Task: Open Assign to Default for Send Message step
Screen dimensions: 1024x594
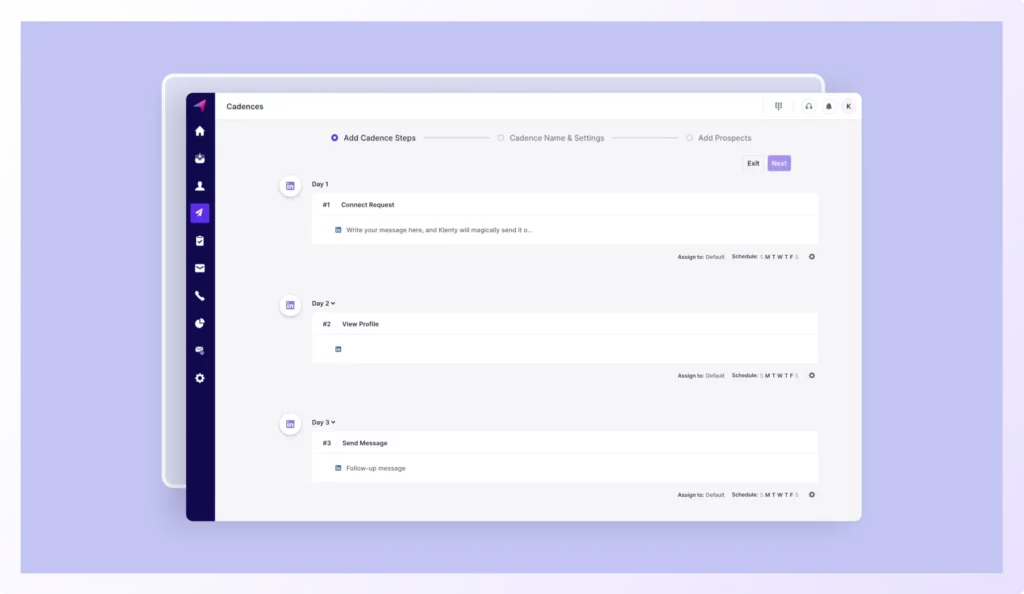Action: (x=714, y=495)
